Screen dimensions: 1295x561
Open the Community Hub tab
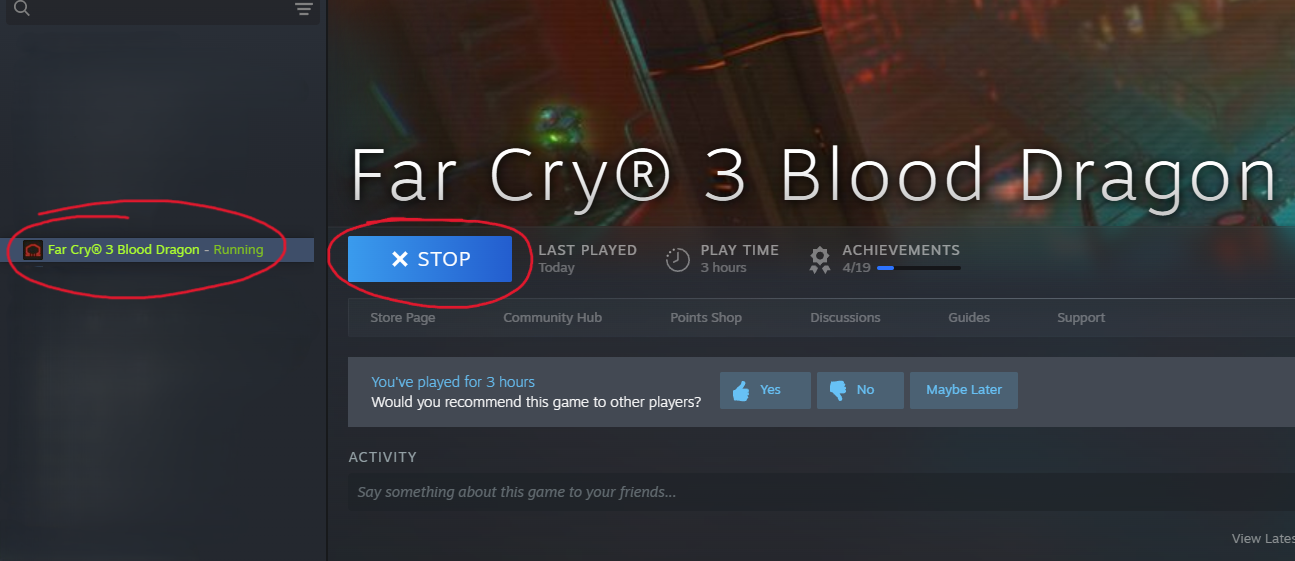[552, 318]
